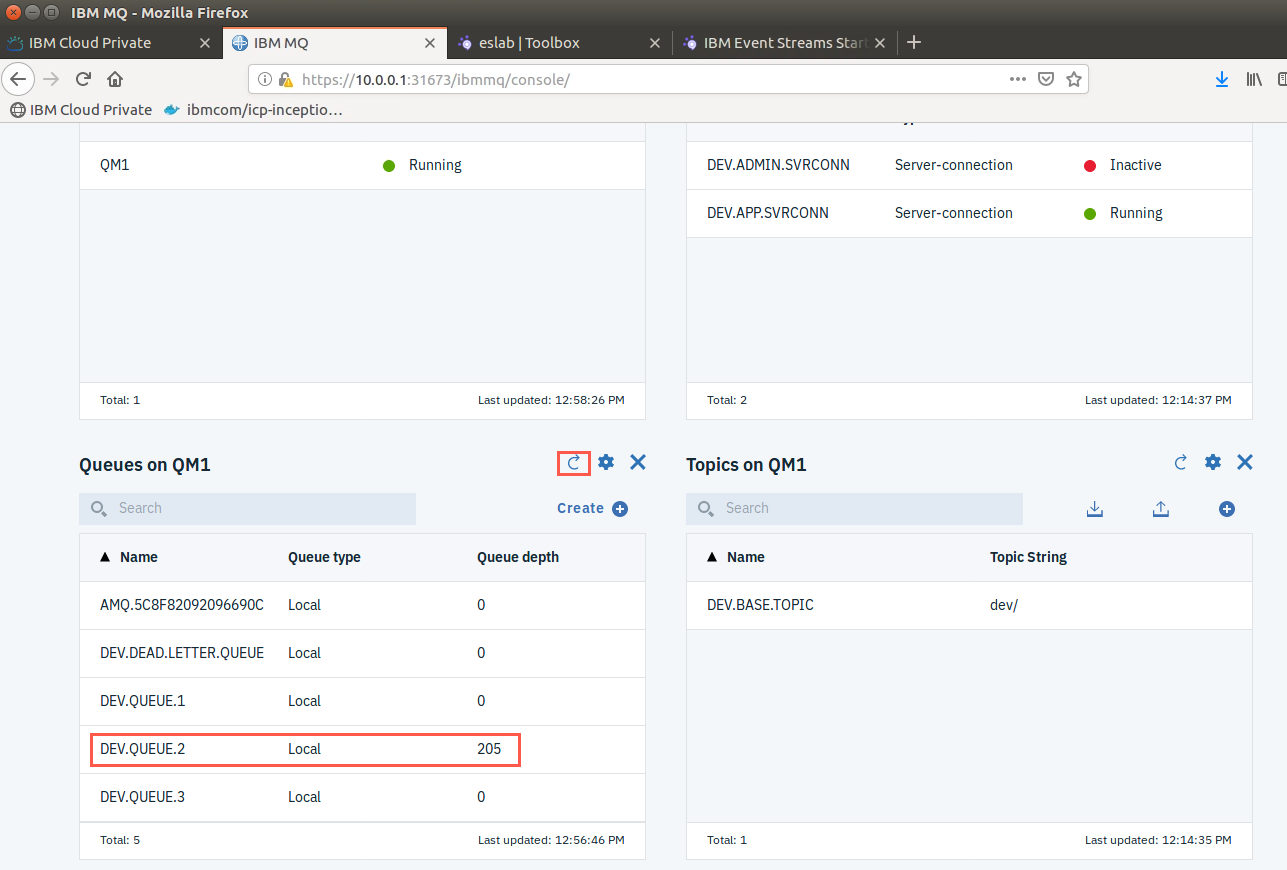The image size is (1287, 870).
Task: Select the DEV.QUEUE.1 row
Action: pyautogui.click(x=362, y=701)
